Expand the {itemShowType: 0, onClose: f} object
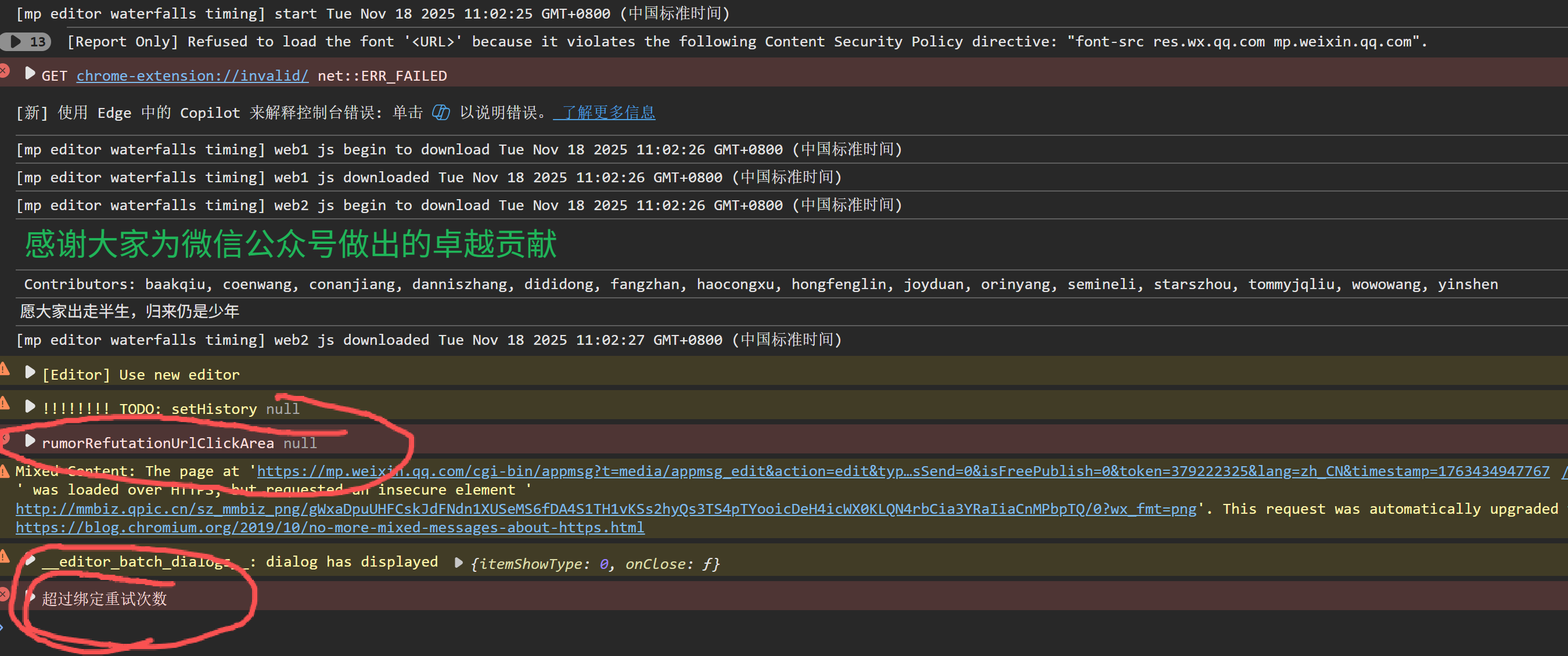 coord(458,563)
